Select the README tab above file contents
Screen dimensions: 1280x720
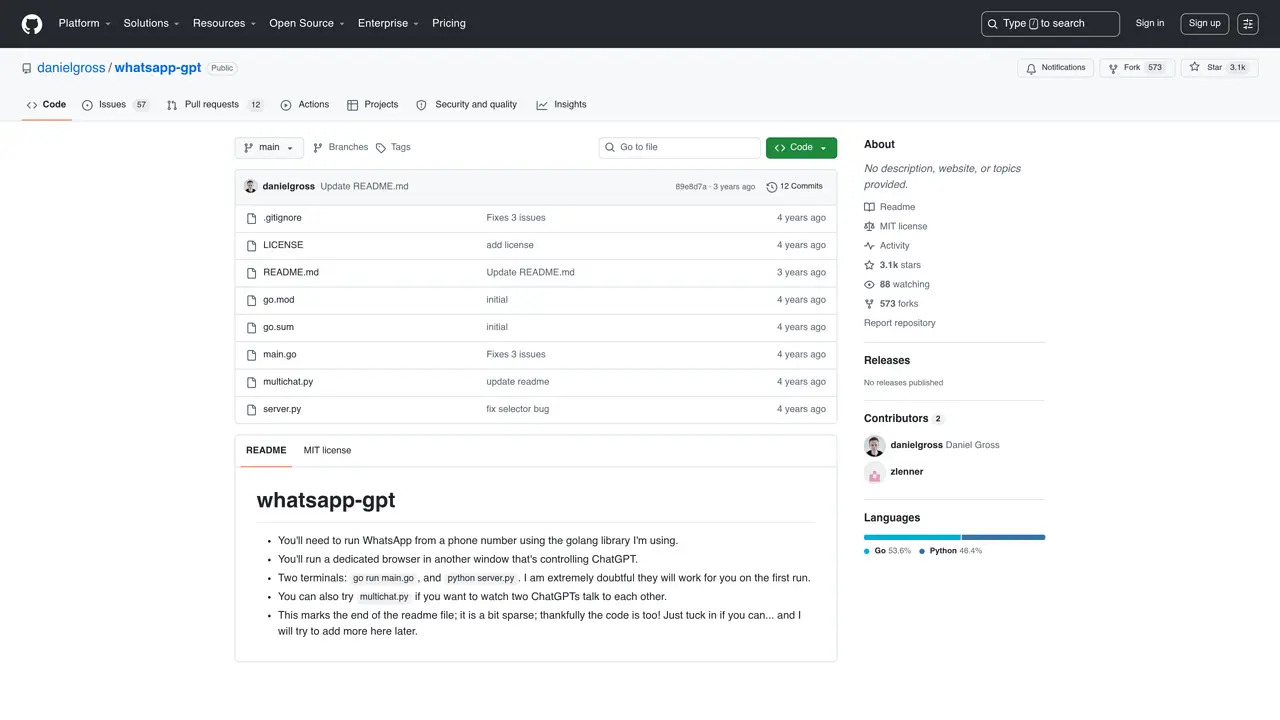(266, 451)
